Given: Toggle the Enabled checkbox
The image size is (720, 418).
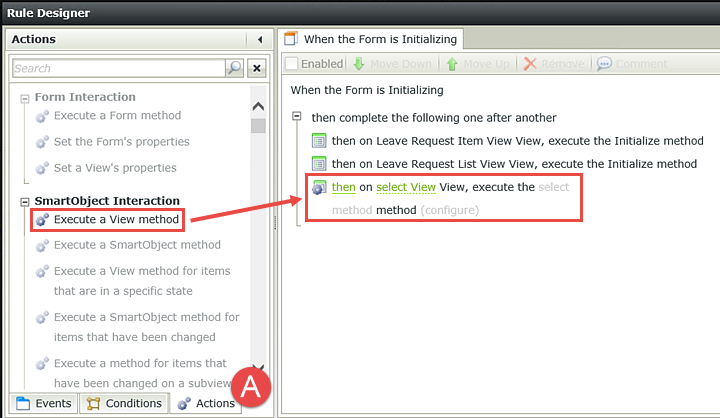Looking at the screenshot, I should coord(292,63).
